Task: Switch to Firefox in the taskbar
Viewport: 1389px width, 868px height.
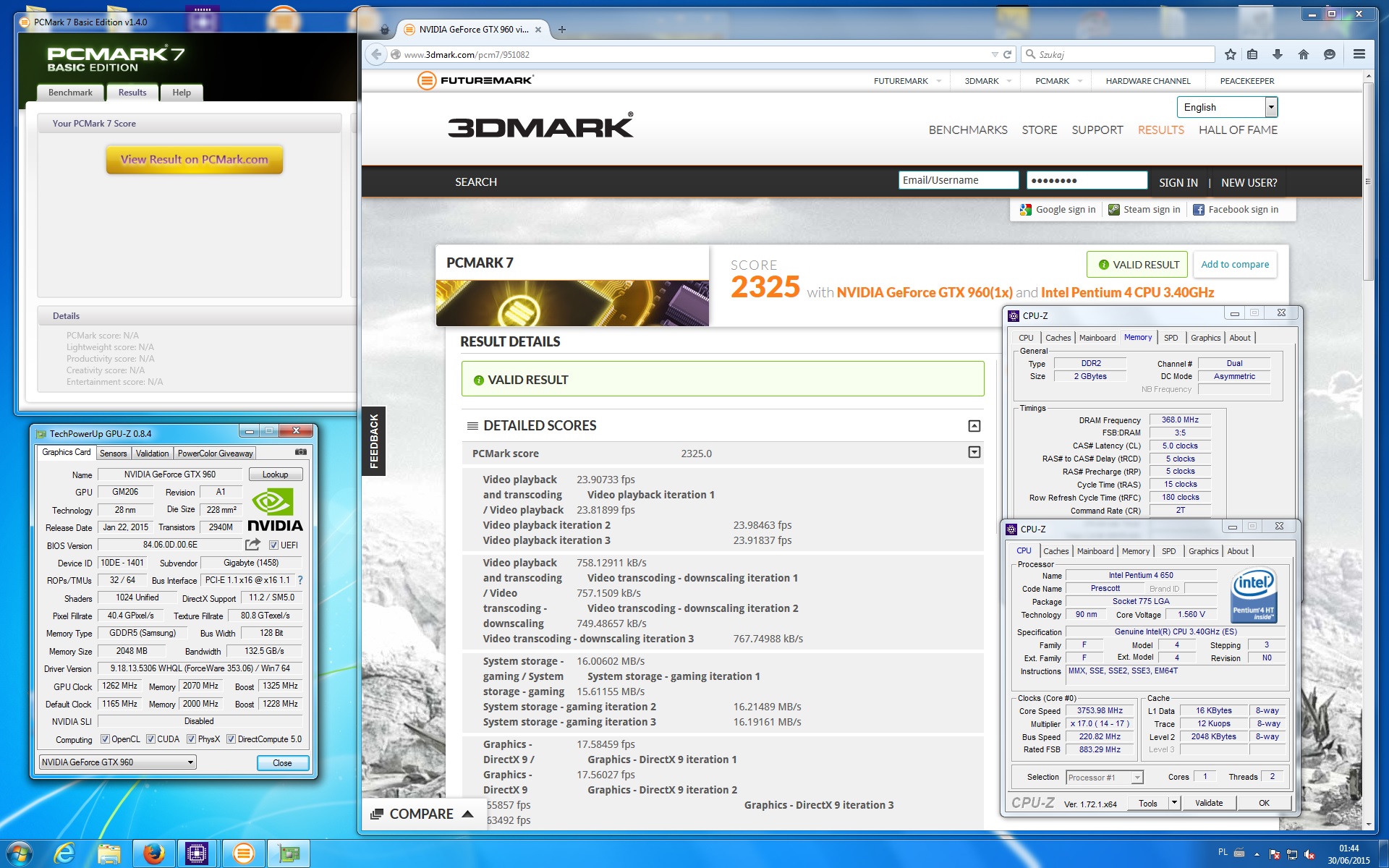Action: [x=153, y=854]
